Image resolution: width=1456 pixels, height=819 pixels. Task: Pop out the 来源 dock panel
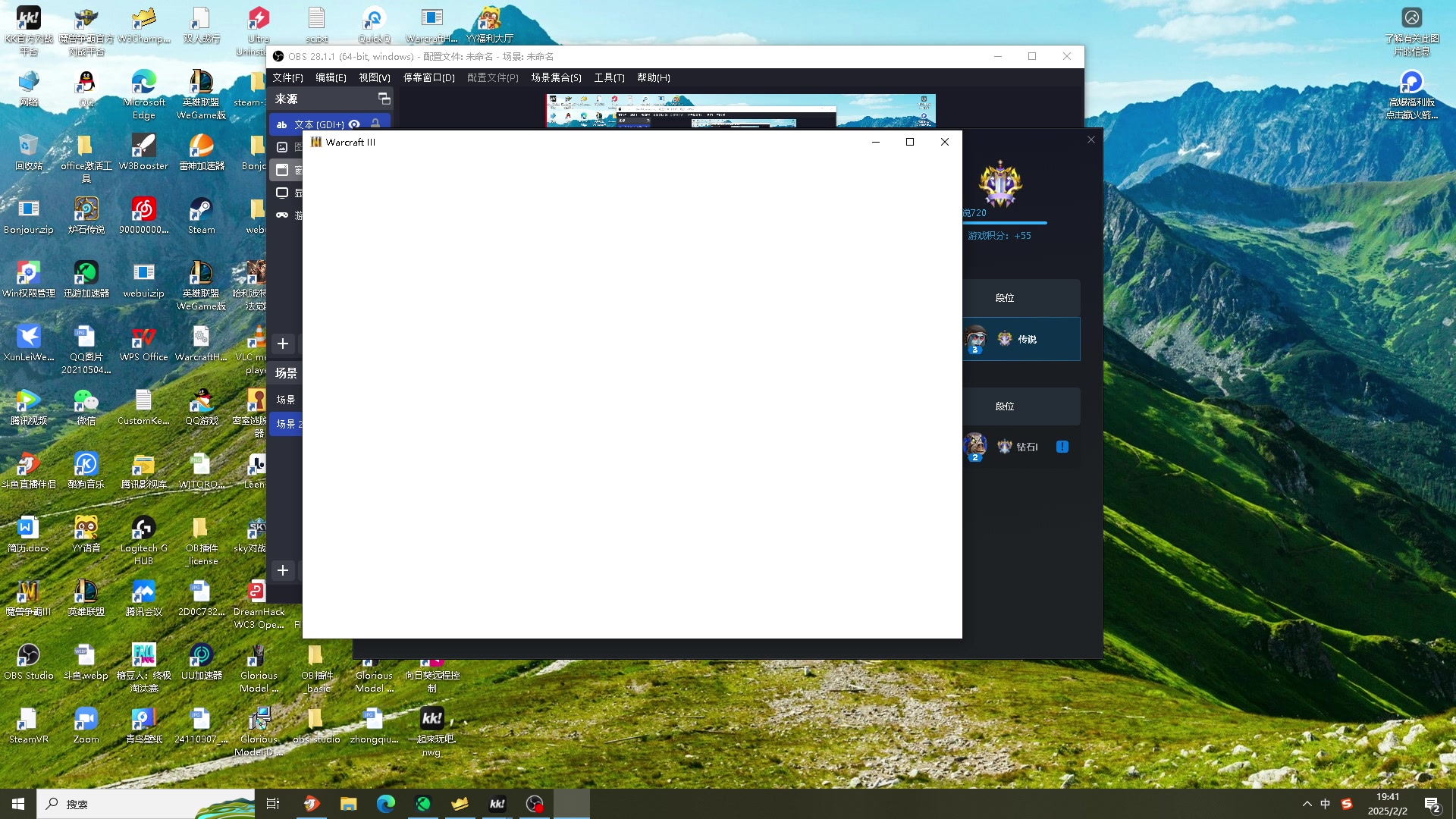384,99
